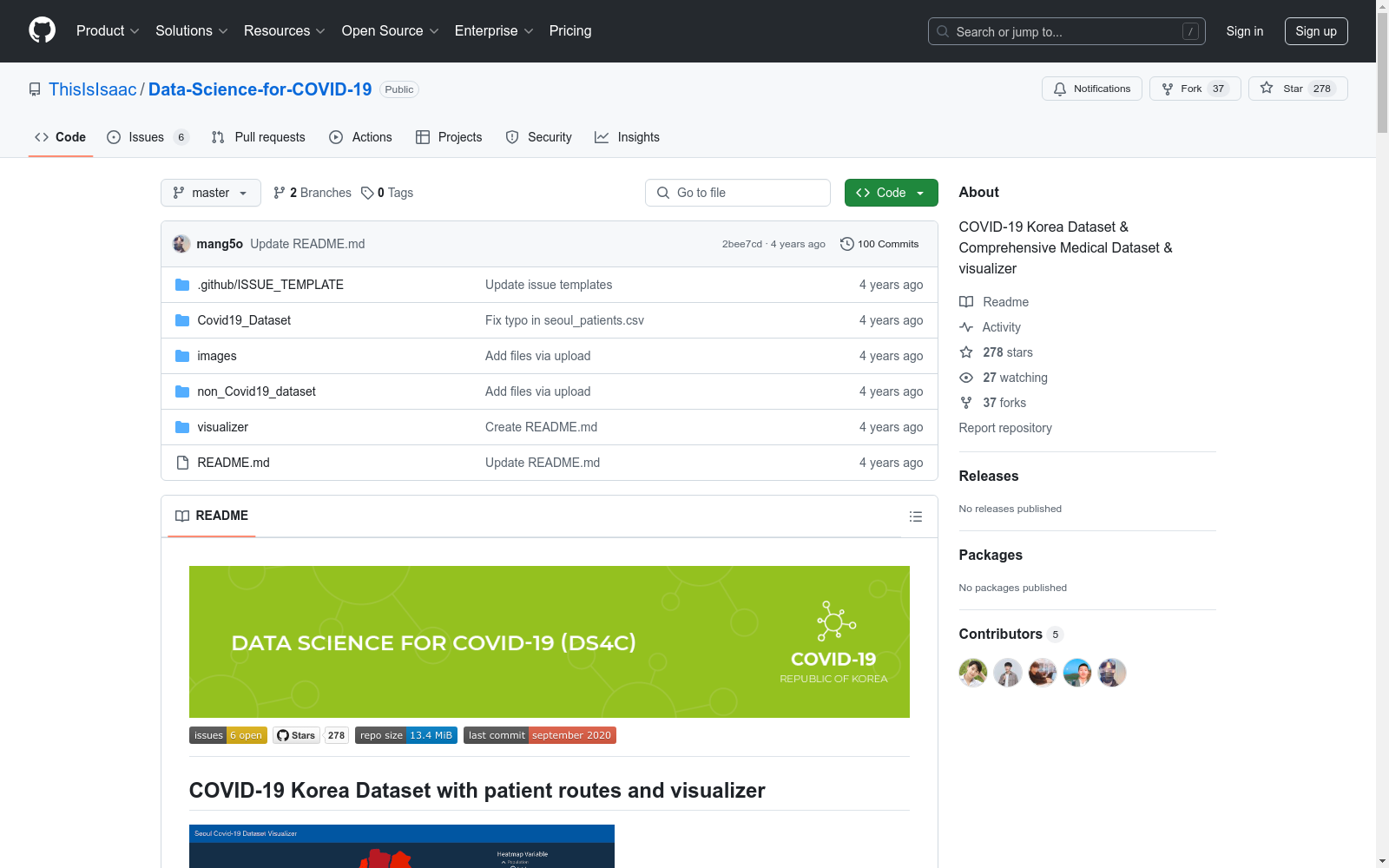Open the master branch selector dropdown
Viewport: 1389px width, 868px height.
pos(211,193)
